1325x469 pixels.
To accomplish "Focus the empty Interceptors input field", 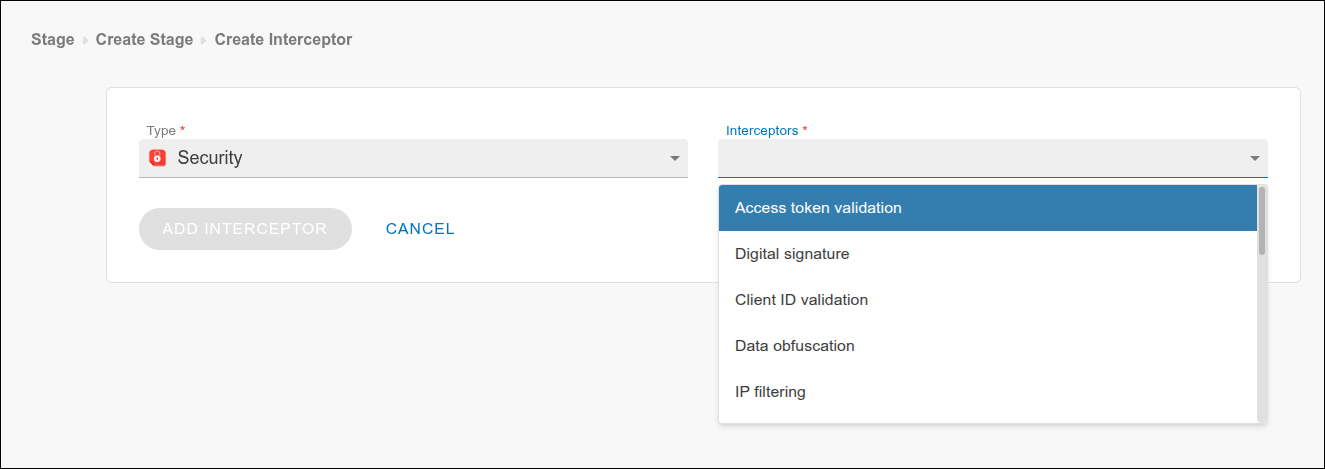I will 980,158.
